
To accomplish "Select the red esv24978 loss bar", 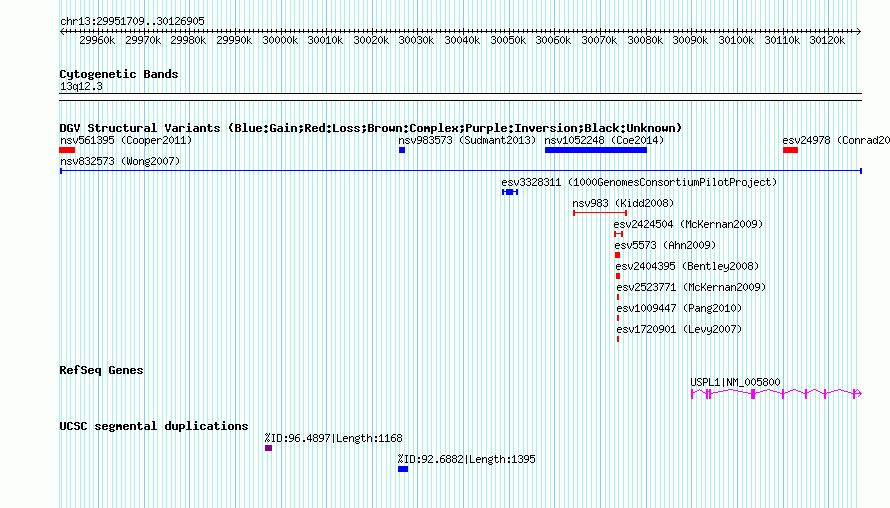I will [x=790, y=150].
